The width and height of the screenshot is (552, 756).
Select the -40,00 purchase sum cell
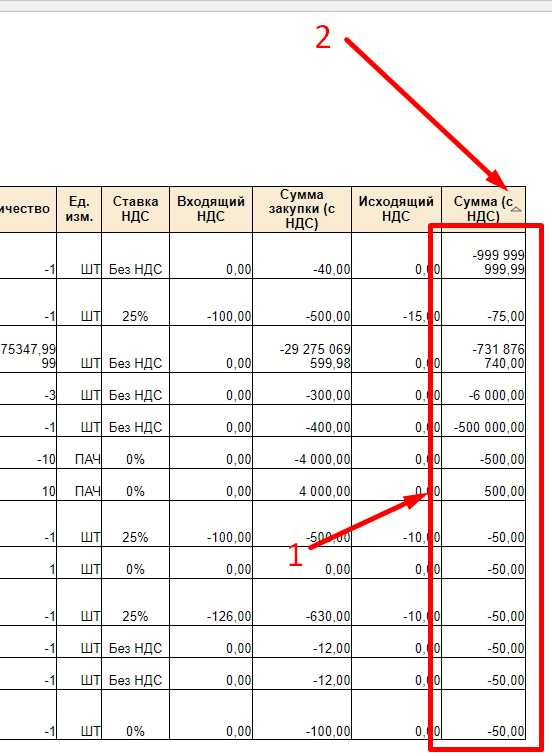coord(302,256)
